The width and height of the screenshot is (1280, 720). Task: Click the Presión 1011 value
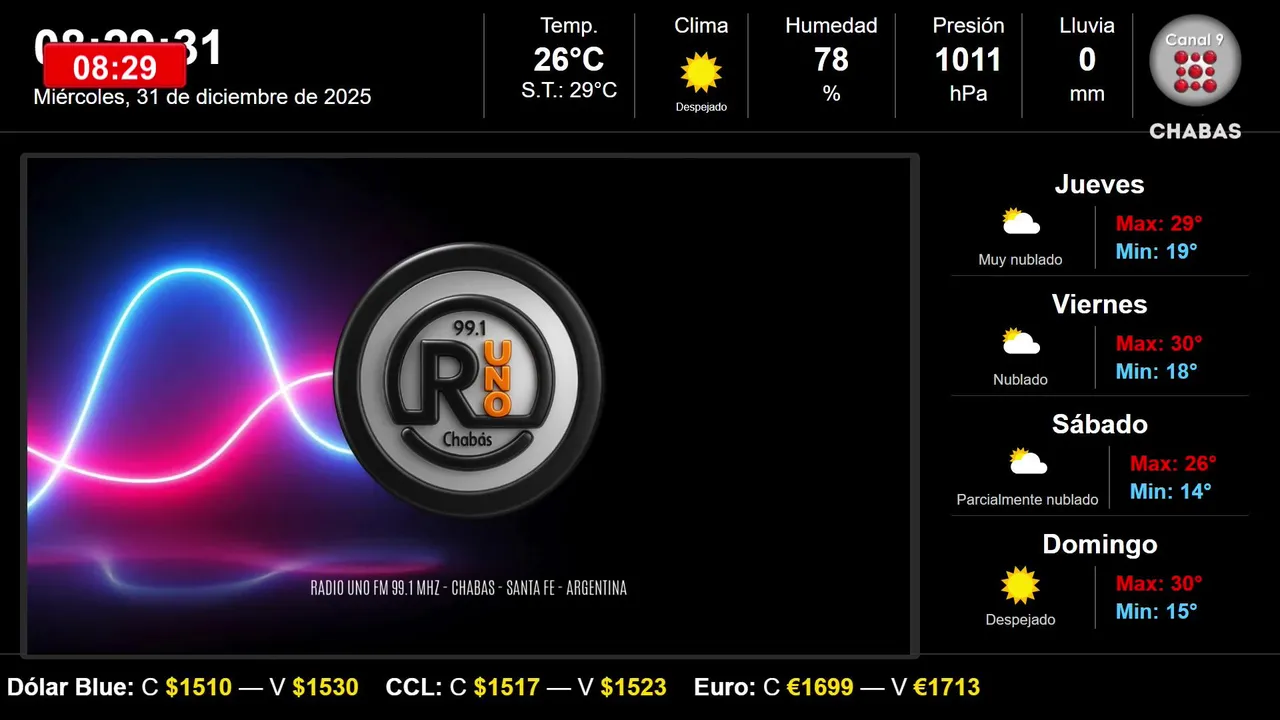click(968, 60)
